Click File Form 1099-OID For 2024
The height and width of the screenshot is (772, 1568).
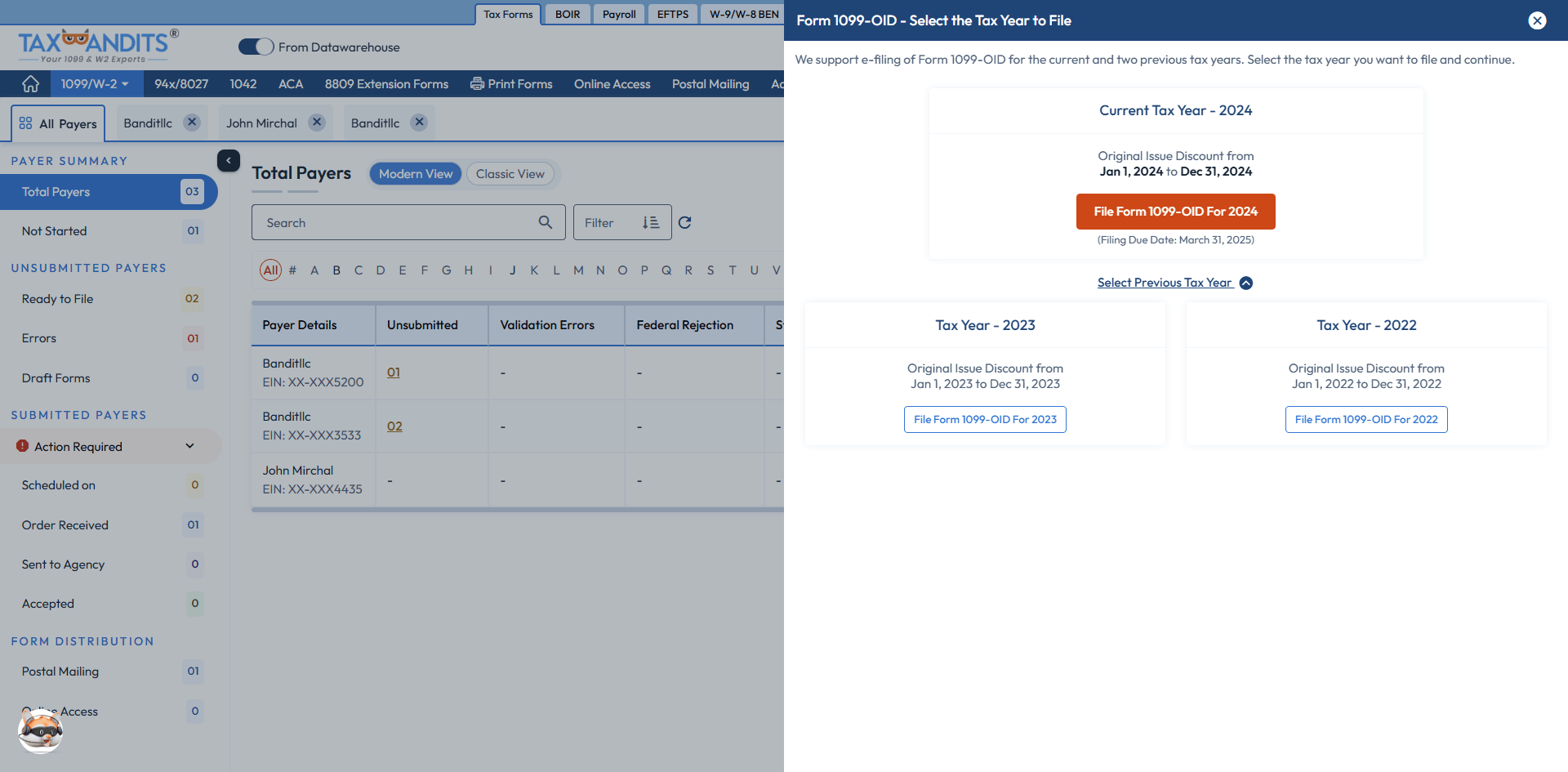tap(1175, 212)
